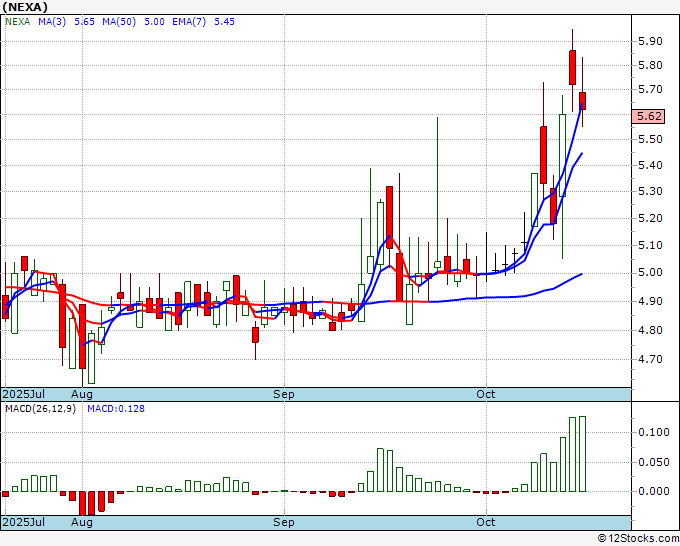Viewport: 680px width, 546px height.
Task: Click the MACD:0.128 value label
Action: click(116, 409)
